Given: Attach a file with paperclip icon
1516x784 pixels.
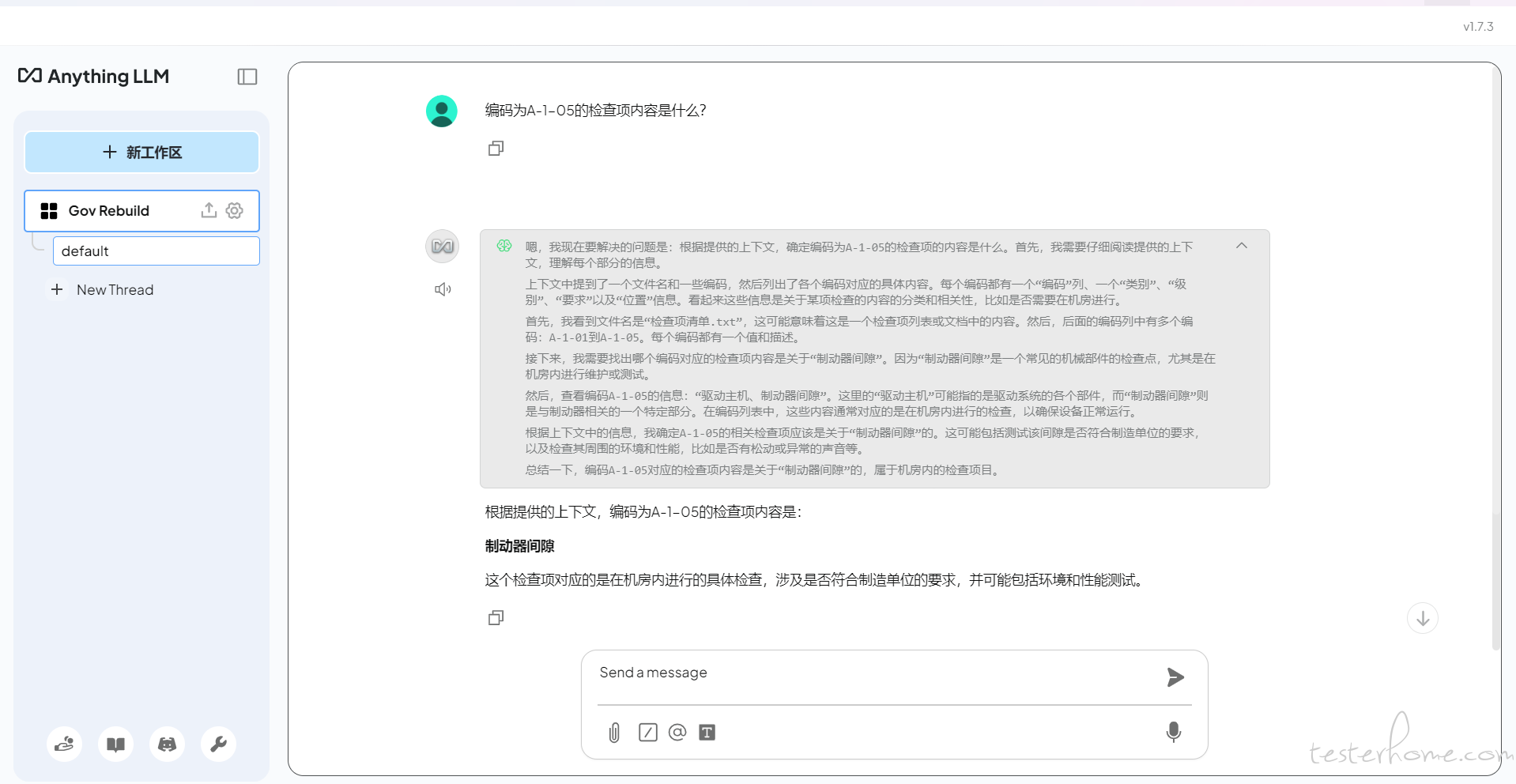Looking at the screenshot, I should pos(614,733).
